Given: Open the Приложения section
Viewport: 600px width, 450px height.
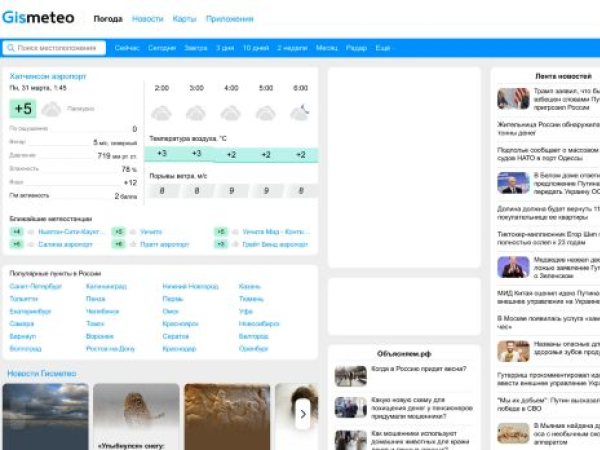Looking at the screenshot, I should coord(230,19).
